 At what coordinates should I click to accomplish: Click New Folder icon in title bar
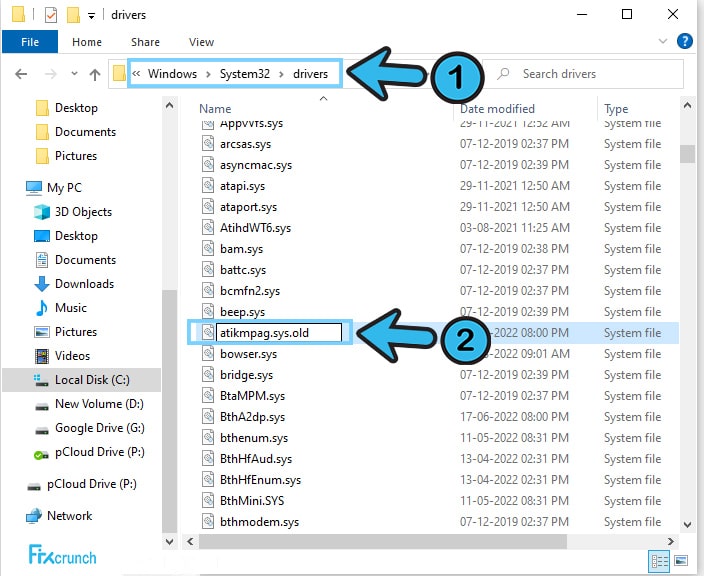(x=73, y=15)
